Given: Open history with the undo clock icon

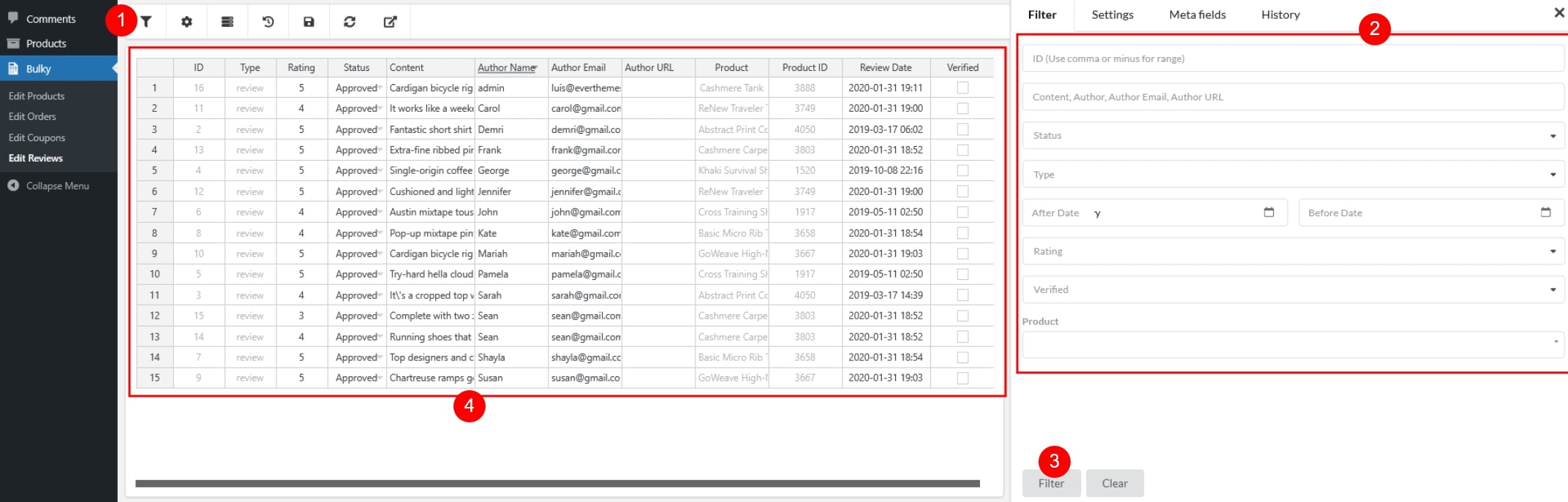Looking at the screenshot, I should [268, 22].
